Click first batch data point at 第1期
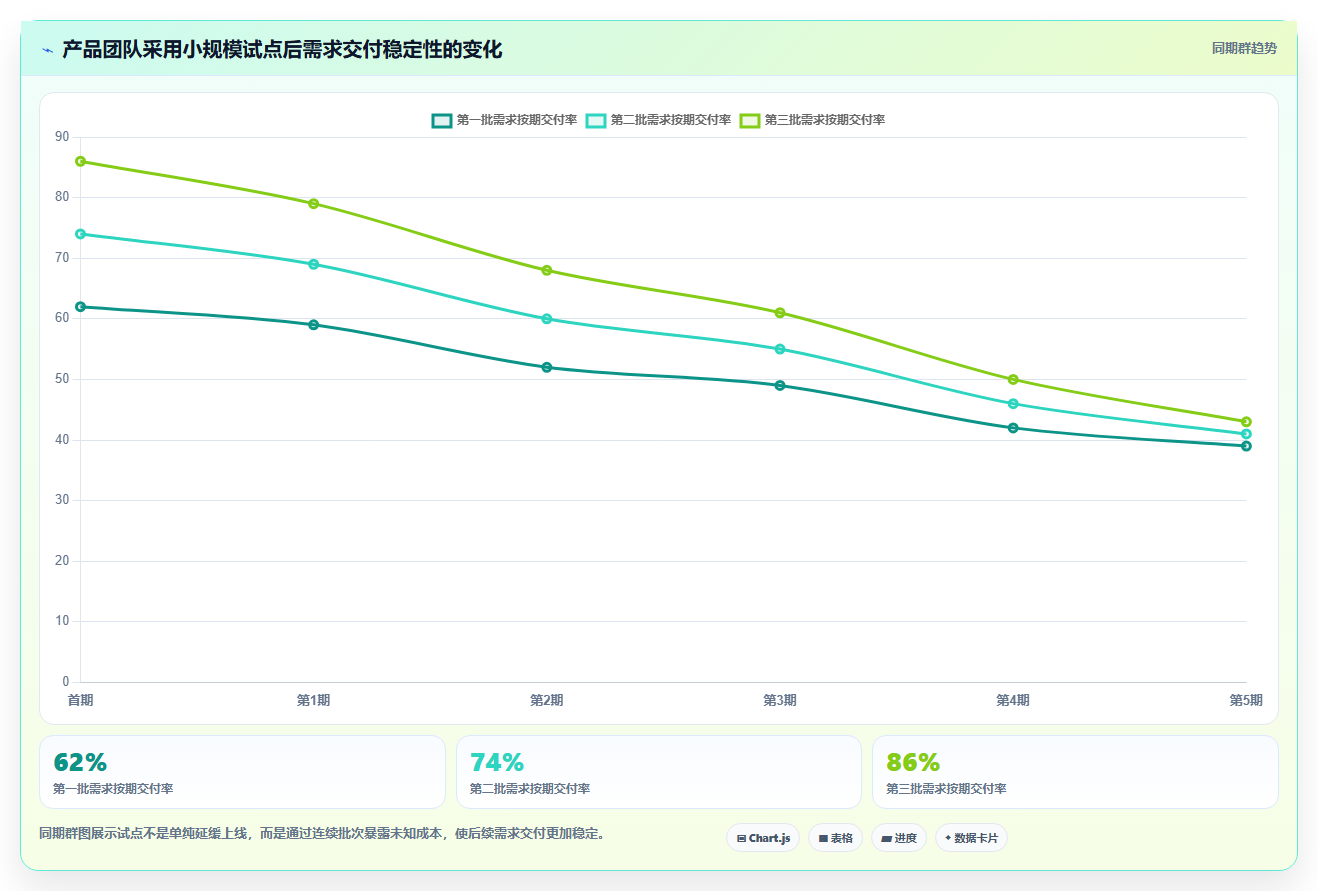 point(313,325)
